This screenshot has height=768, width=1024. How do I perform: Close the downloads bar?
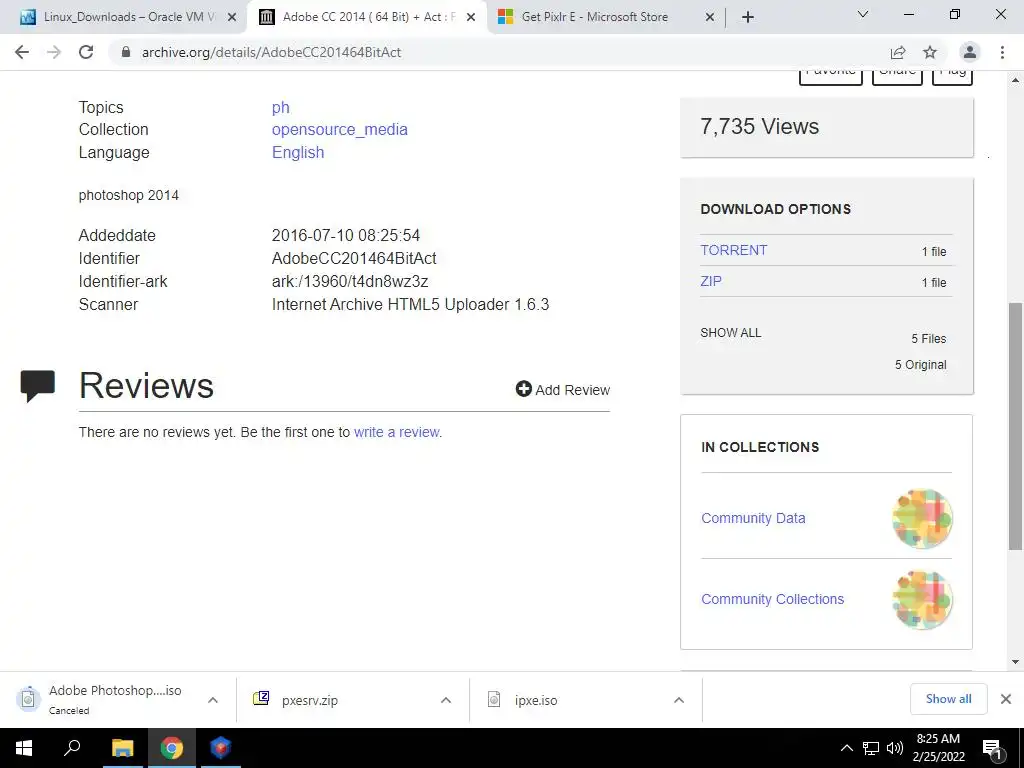click(x=1006, y=699)
